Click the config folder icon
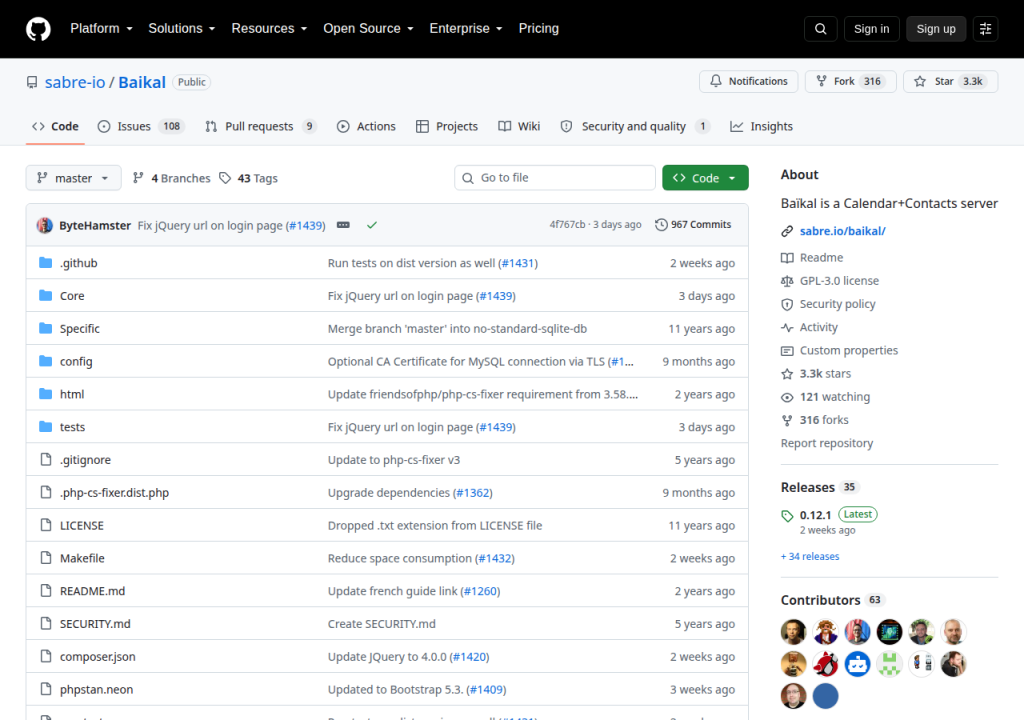Viewport: 1024px width, 720px height. (x=45, y=361)
